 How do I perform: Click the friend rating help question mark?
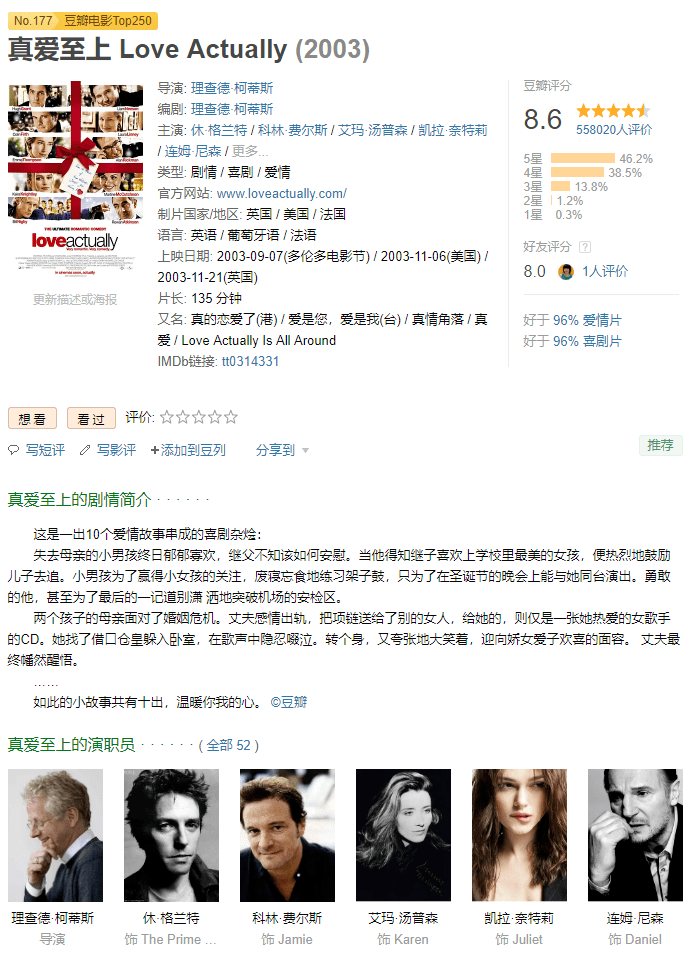click(585, 247)
